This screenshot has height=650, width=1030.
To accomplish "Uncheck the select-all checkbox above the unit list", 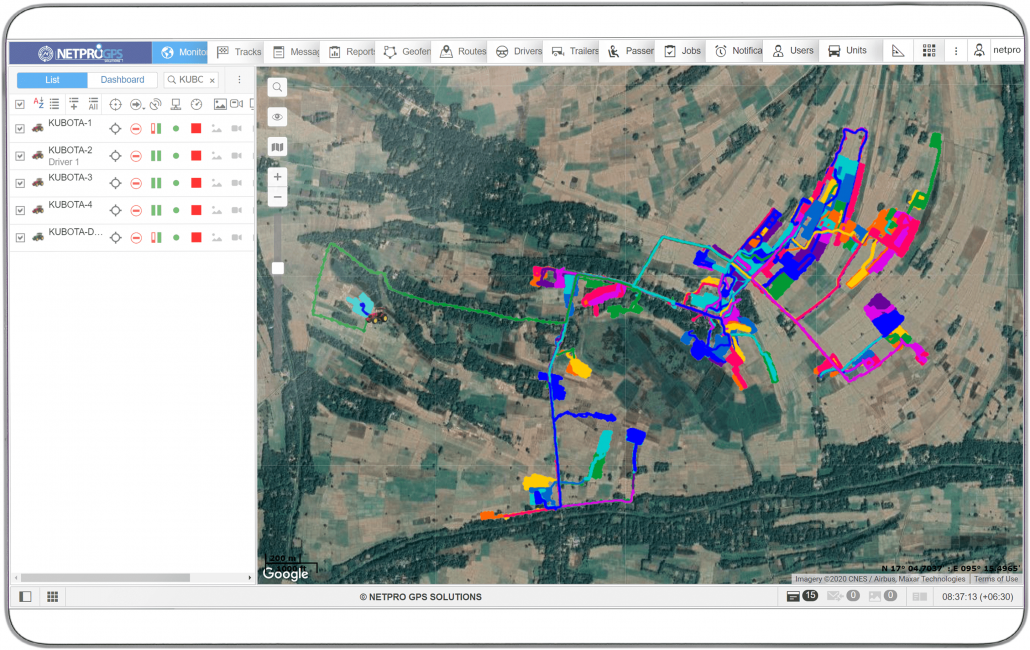I will pyautogui.click(x=19, y=104).
